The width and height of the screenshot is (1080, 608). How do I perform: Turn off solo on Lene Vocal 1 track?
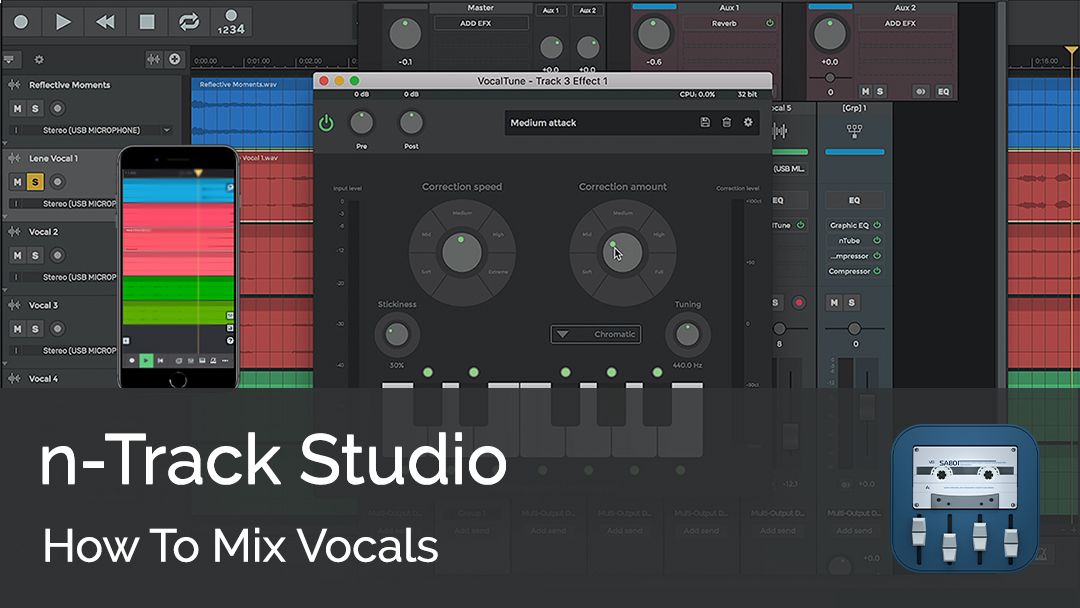(35, 182)
